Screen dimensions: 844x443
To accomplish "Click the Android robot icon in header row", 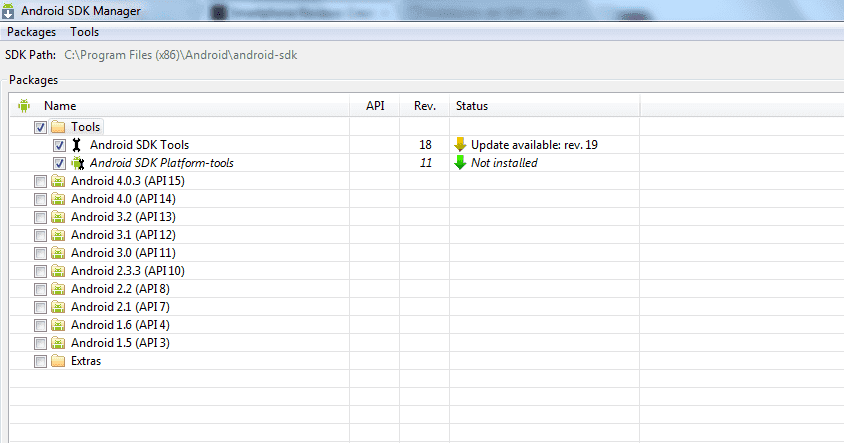I will pyautogui.click(x=24, y=106).
